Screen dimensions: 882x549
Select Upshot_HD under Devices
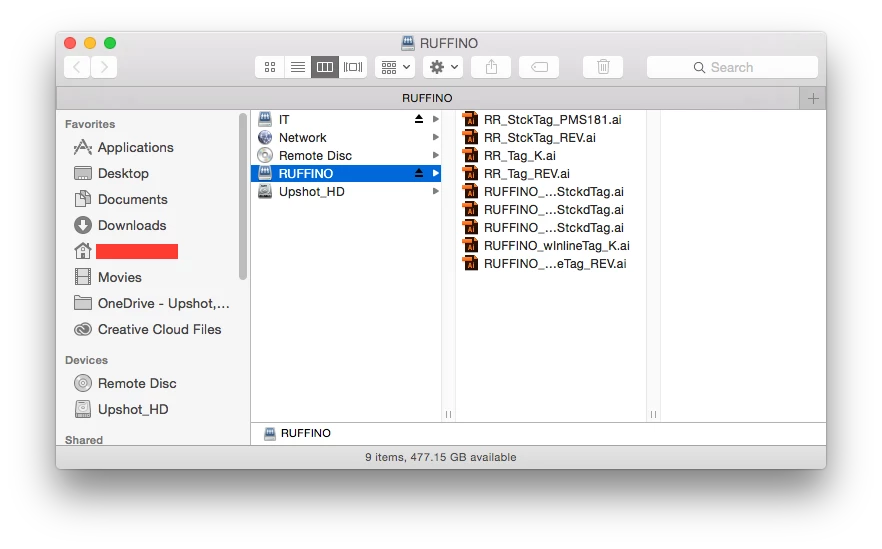pyautogui.click(x=133, y=409)
